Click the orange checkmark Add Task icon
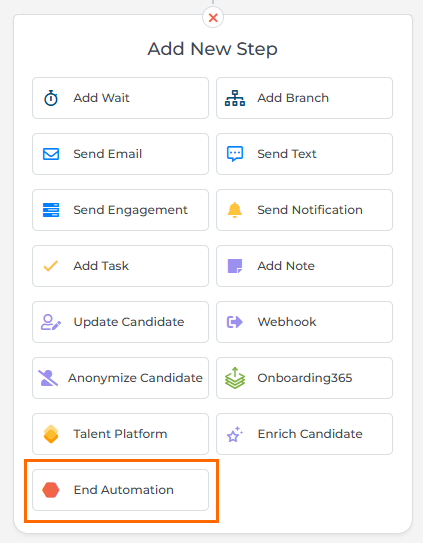 (x=51, y=266)
